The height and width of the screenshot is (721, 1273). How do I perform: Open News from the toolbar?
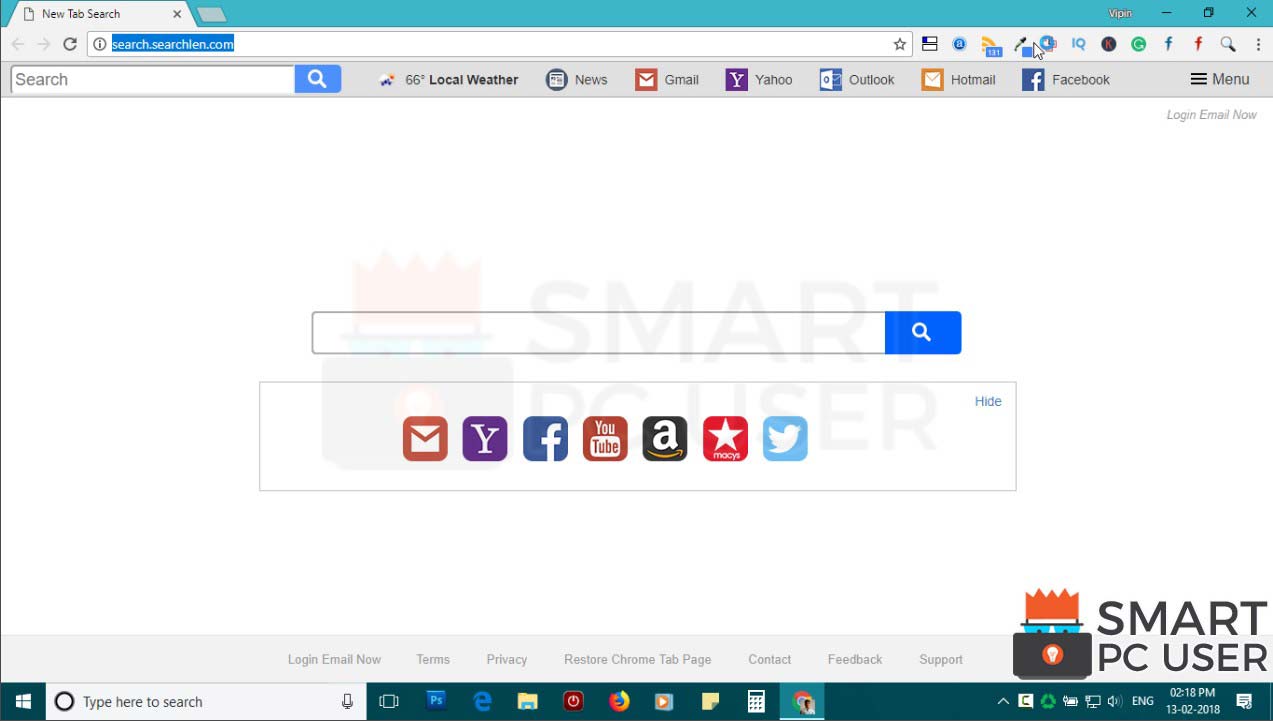[577, 79]
